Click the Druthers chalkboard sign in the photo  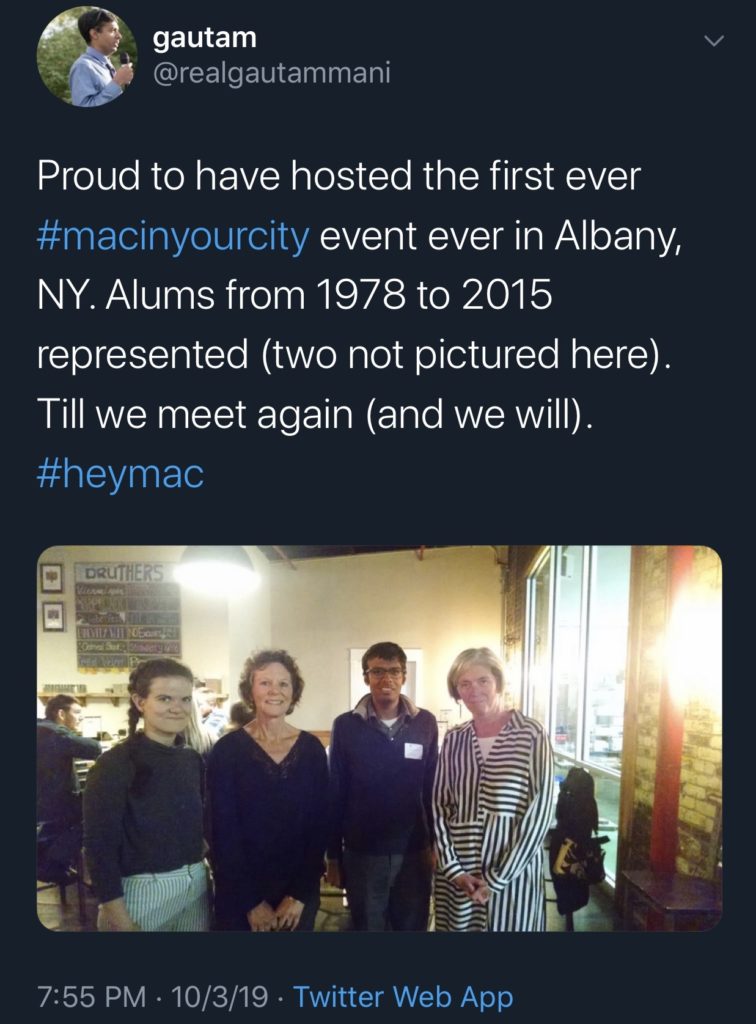click(126, 608)
